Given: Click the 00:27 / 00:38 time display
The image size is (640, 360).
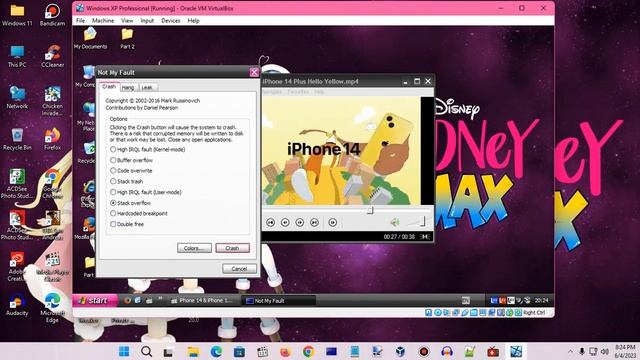Looking at the screenshot, I should [399, 237].
